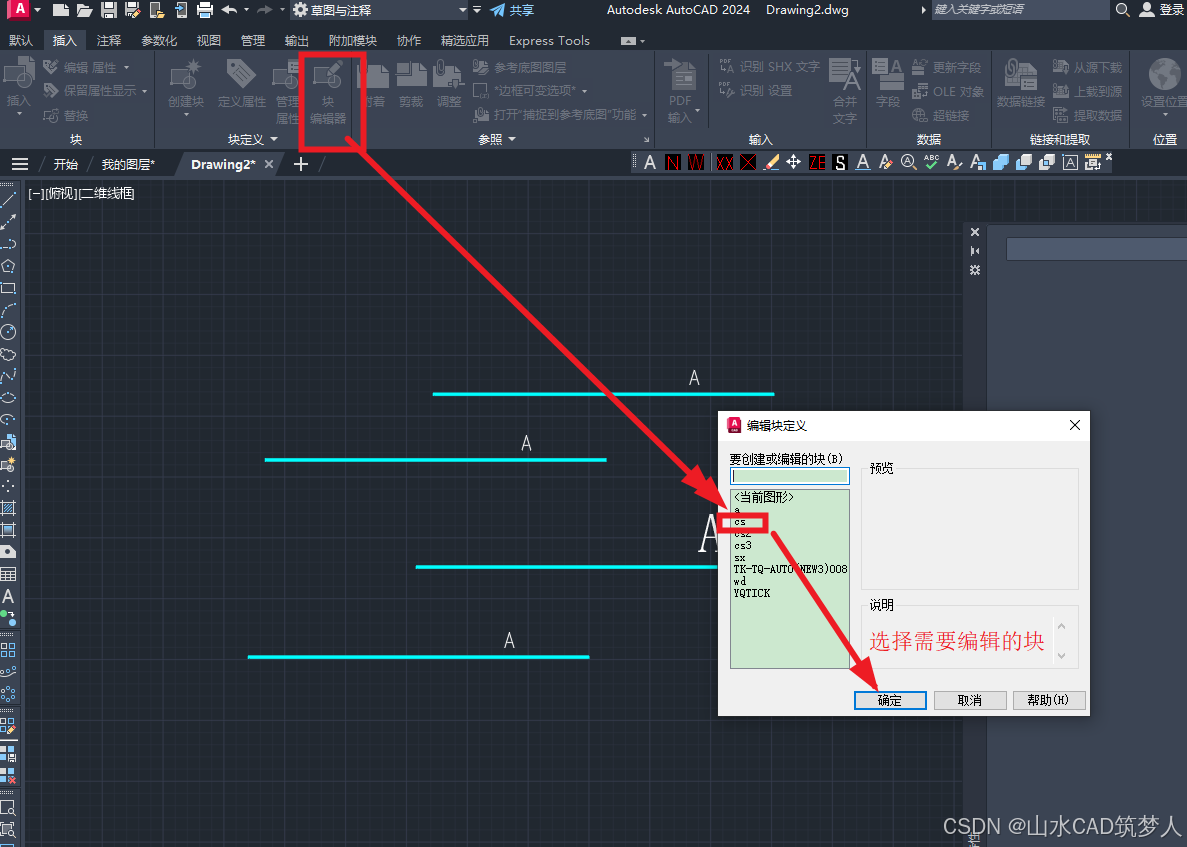The image size is (1187, 847).
Task: Click the S icon in the text toolbar
Action: coord(840,162)
